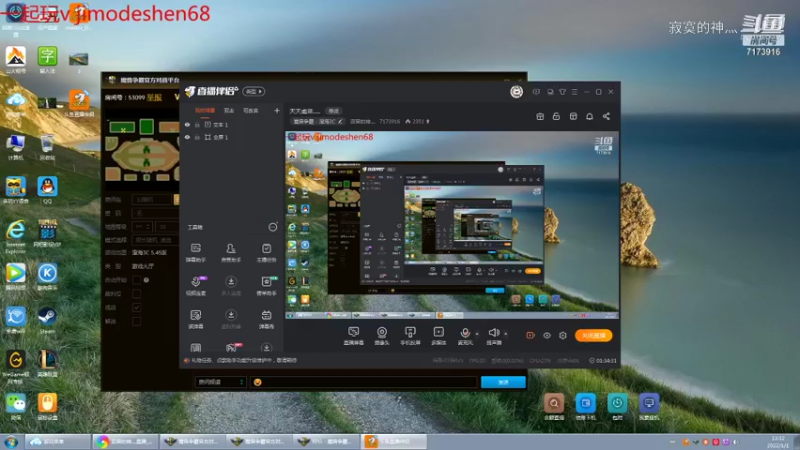Open the gift box icon above preview

click(x=540, y=116)
